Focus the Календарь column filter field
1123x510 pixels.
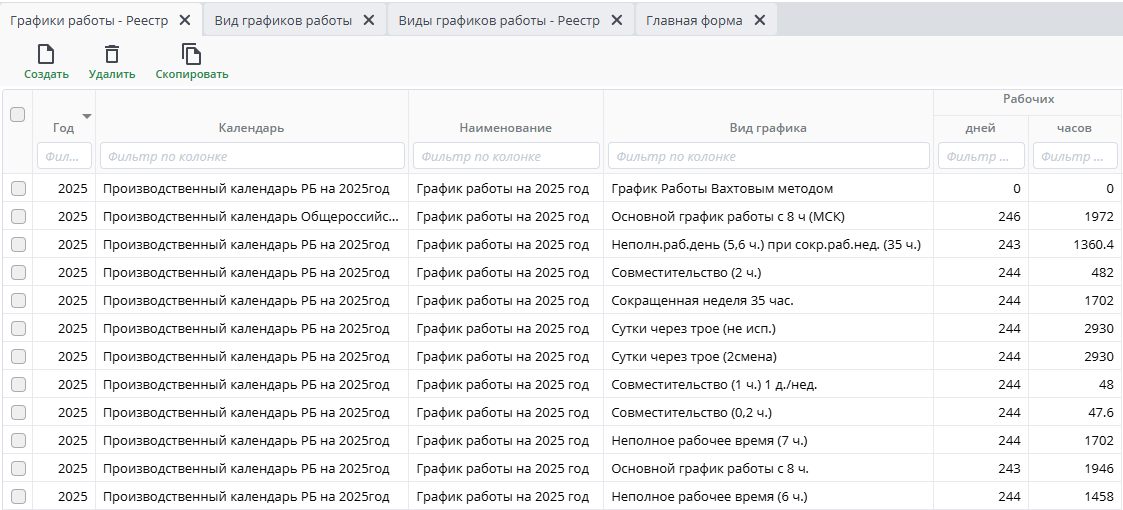(252, 156)
